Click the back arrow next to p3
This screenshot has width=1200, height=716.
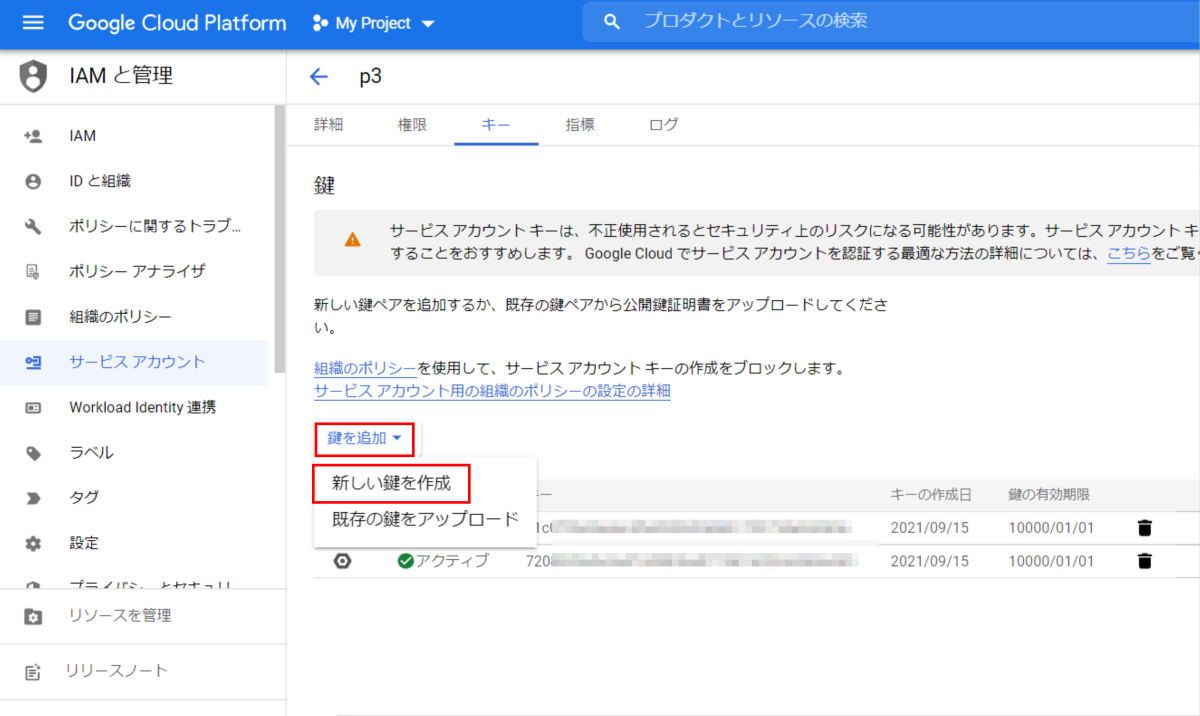319,76
